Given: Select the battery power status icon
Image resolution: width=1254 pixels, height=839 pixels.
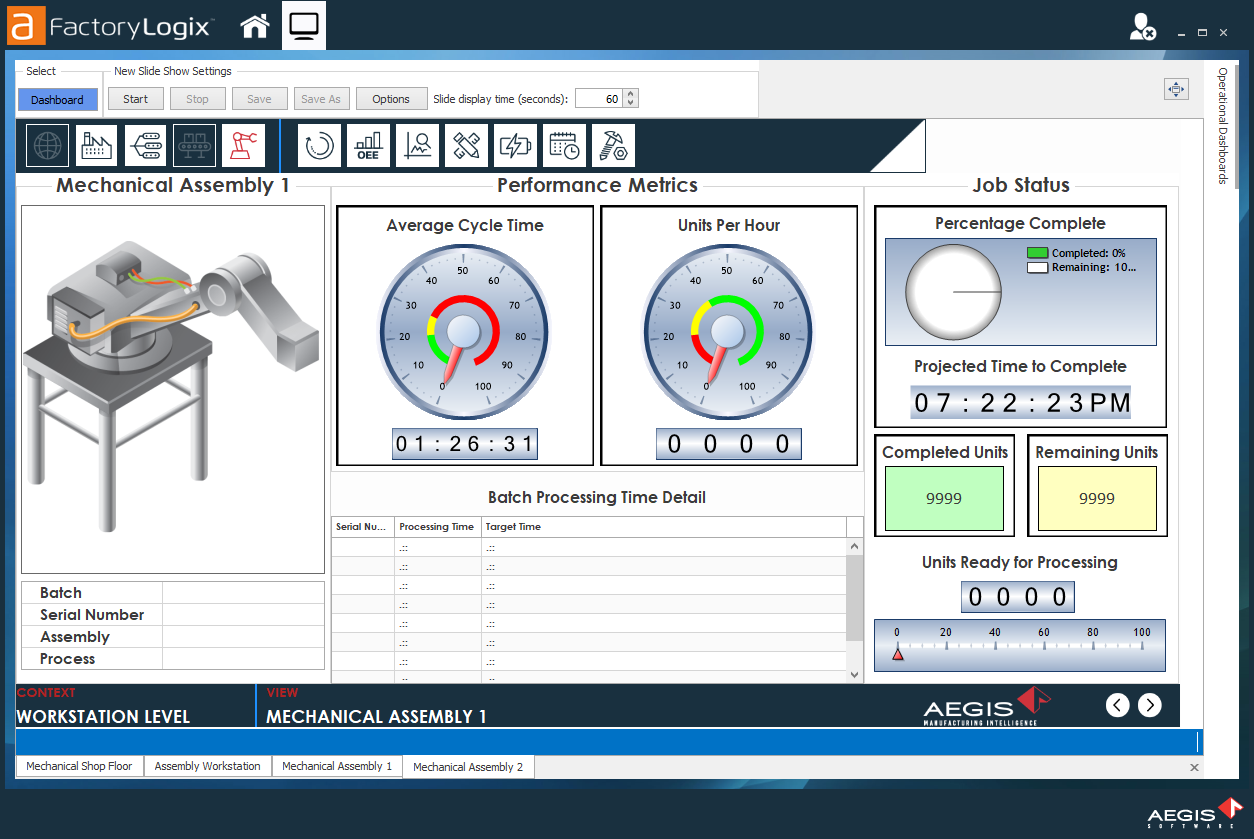Looking at the screenshot, I should coord(515,145).
